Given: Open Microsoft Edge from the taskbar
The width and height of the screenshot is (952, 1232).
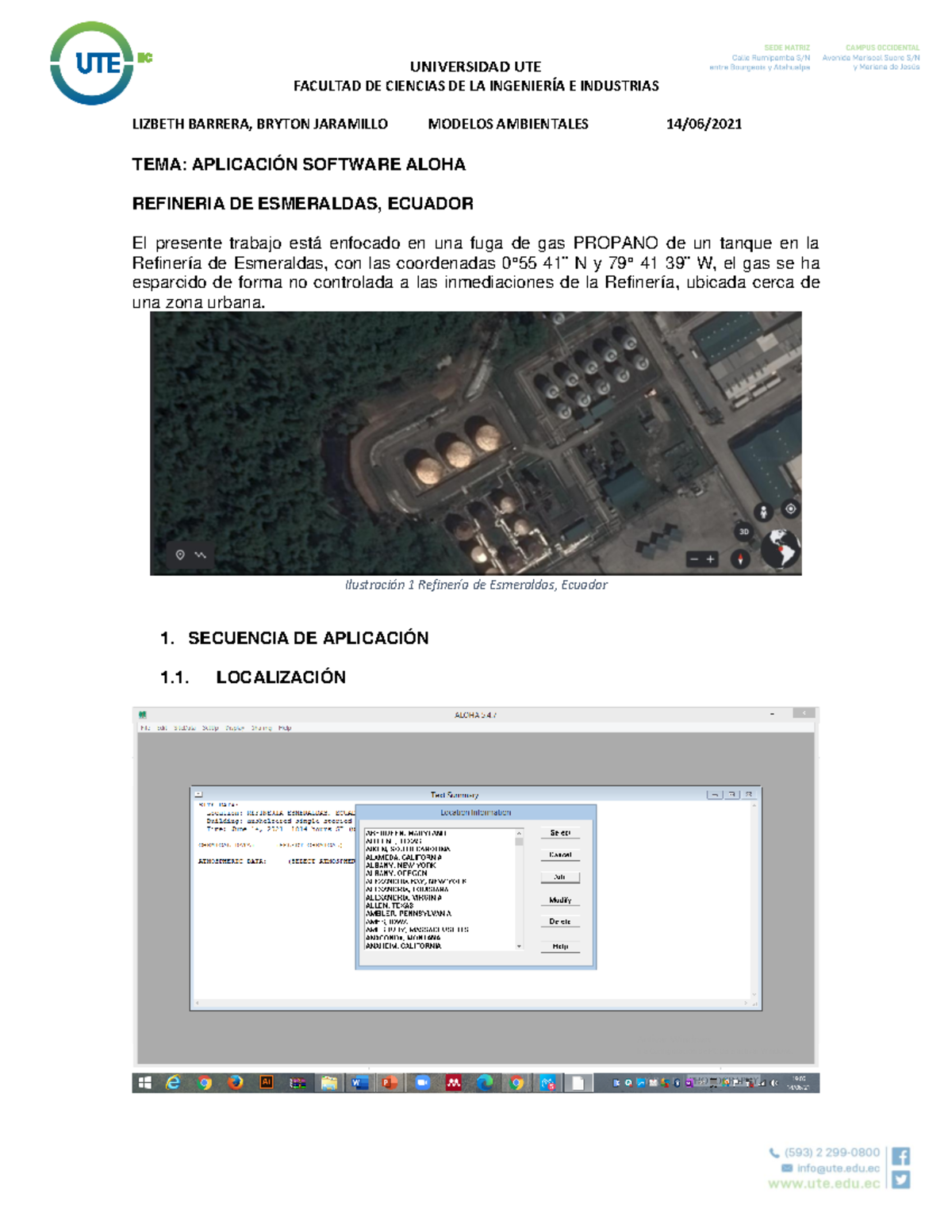Looking at the screenshot, I should tap(485, 1083).
